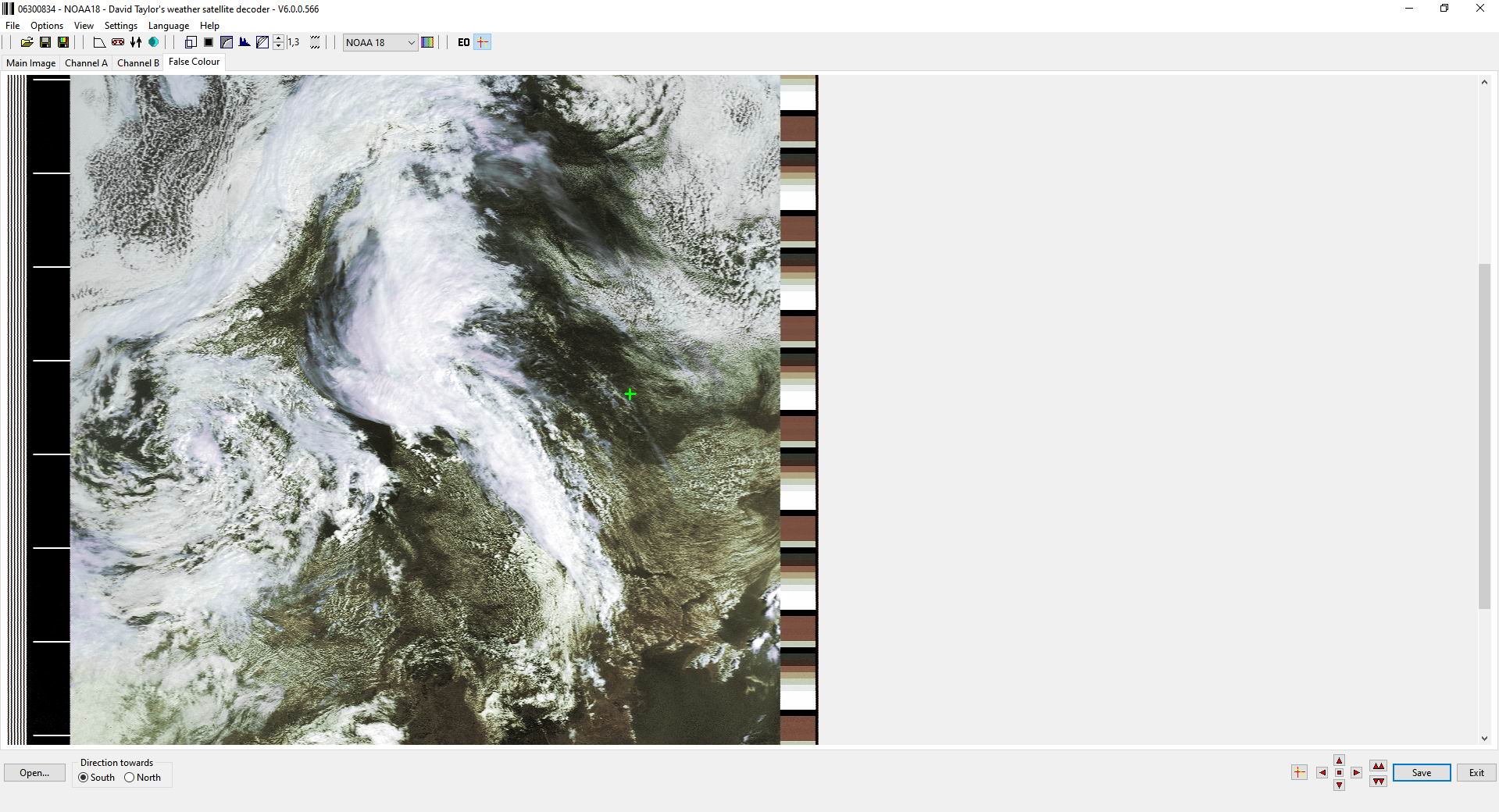The height and width of the screenshot is (812, 1499).
Task: Open the NOAA 18 satellite dropdown
Action: coord(380,42)
